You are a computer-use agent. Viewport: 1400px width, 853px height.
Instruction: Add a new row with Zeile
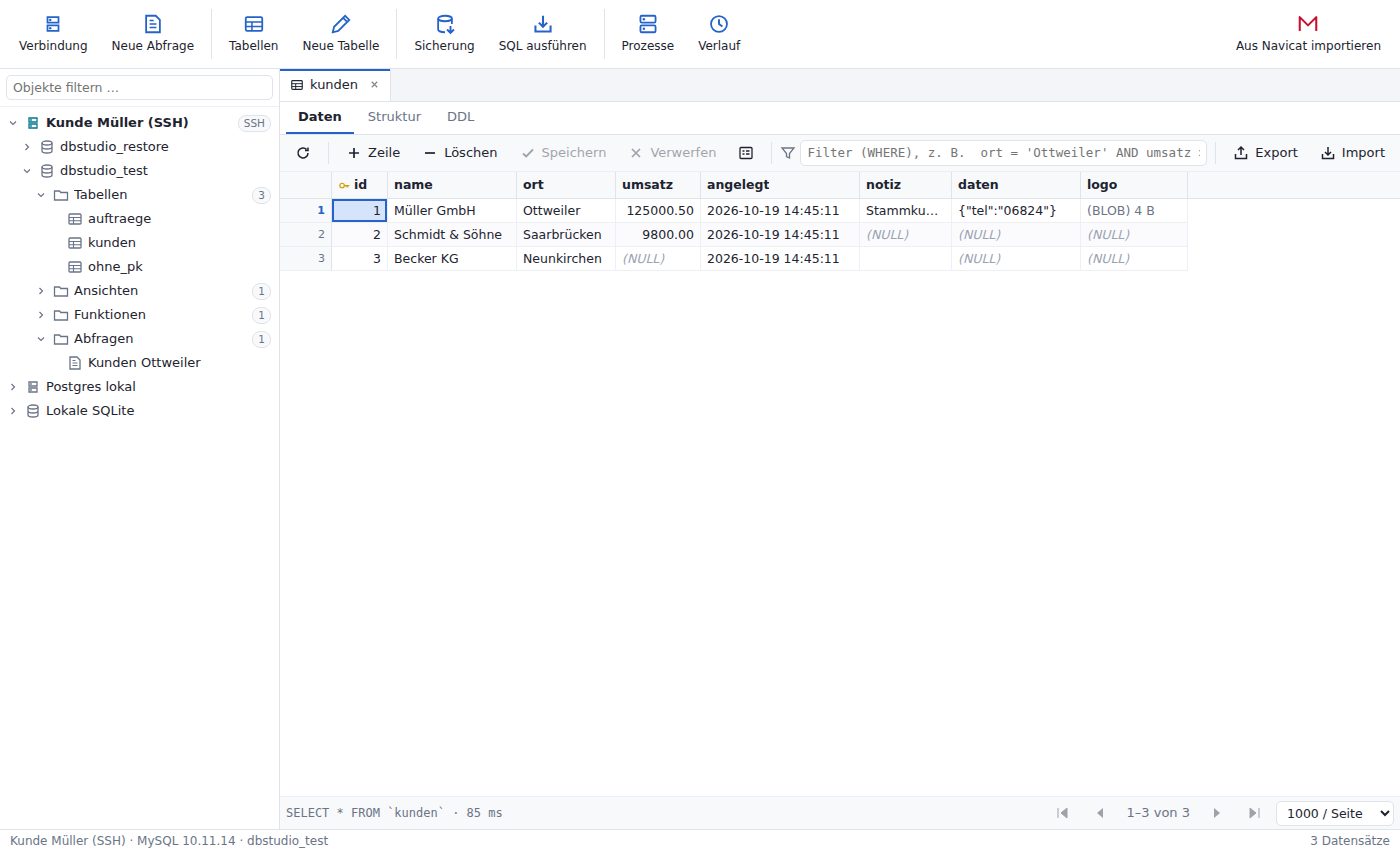[374, 153]
